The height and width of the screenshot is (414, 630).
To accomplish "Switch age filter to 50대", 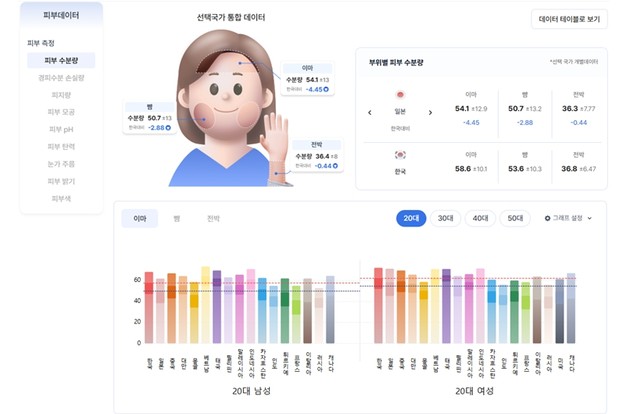I will pos(514,218).
